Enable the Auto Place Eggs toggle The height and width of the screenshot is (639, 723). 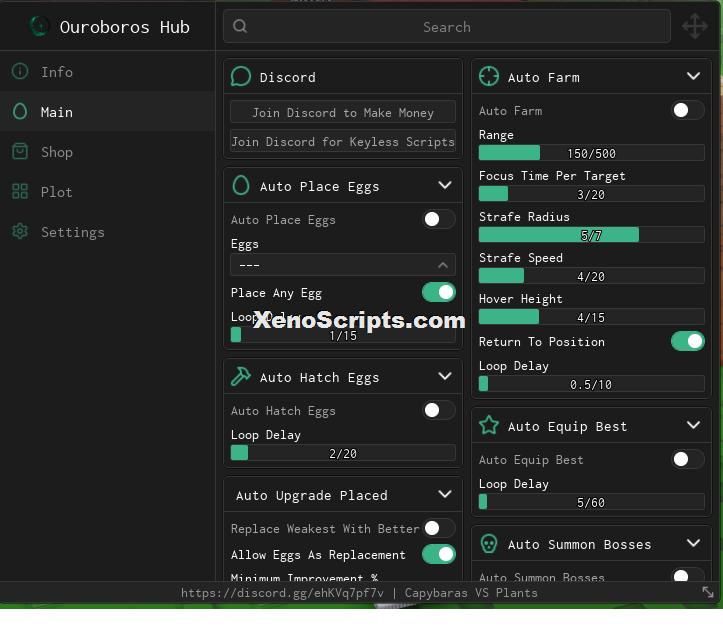point(439,219)
